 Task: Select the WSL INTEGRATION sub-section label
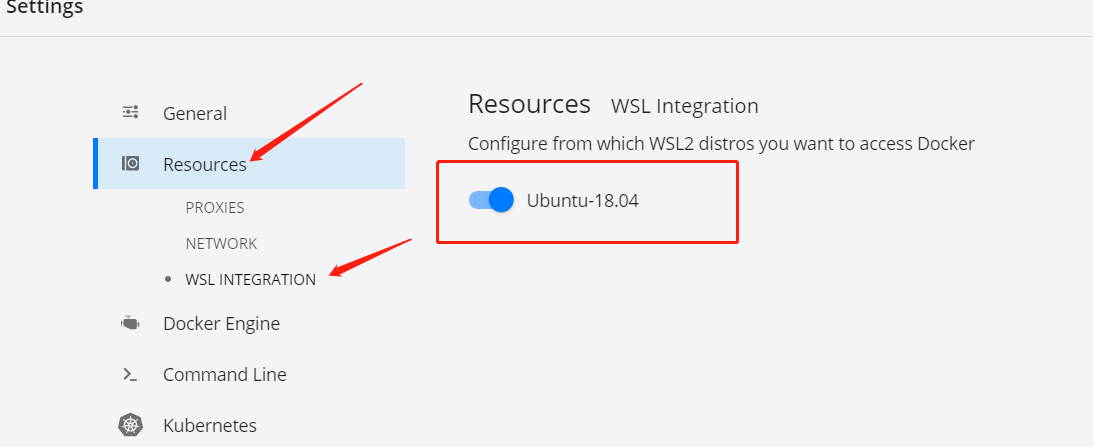pos(250,280)
